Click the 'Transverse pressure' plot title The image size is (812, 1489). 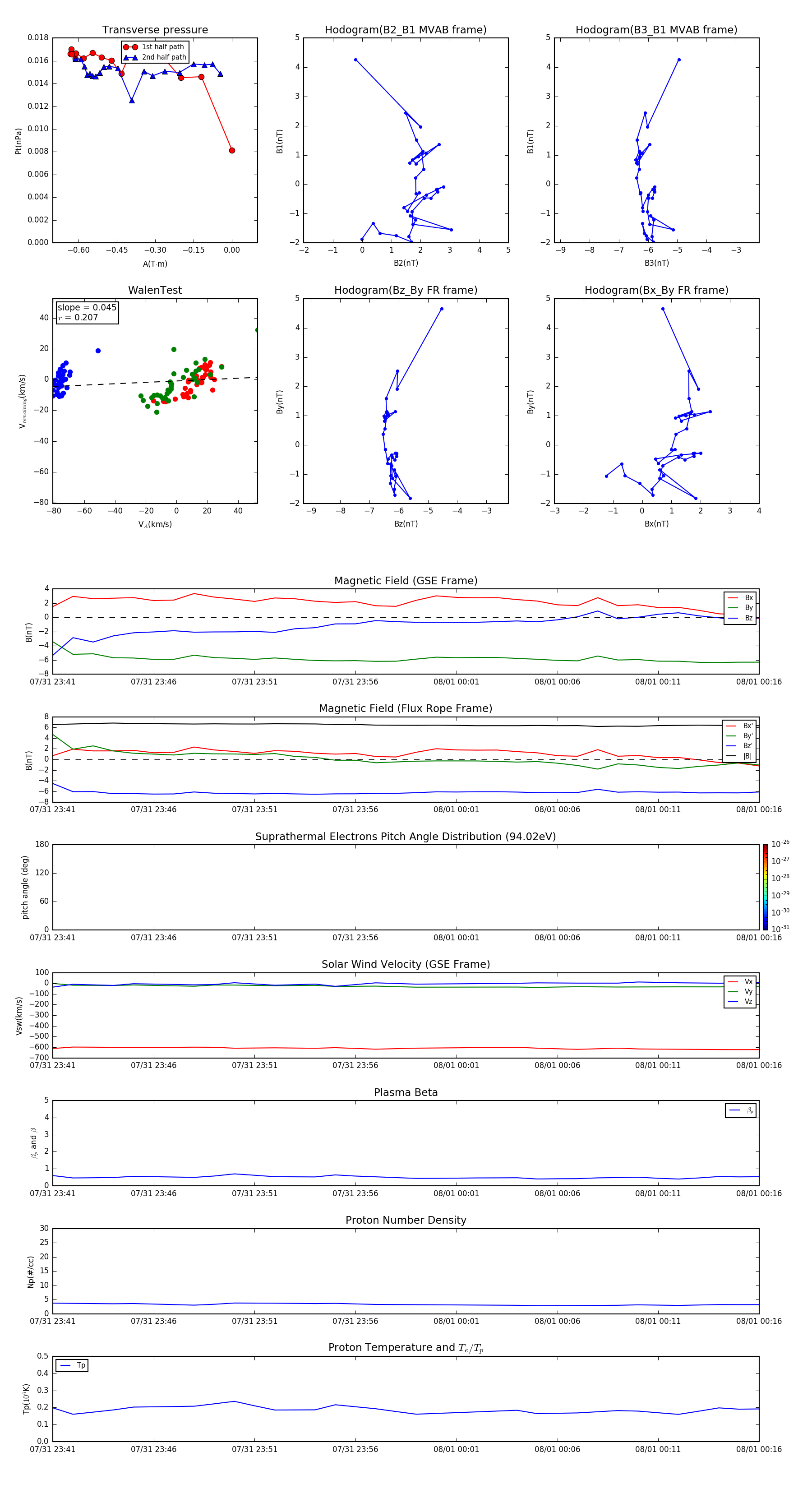[155, 30]
